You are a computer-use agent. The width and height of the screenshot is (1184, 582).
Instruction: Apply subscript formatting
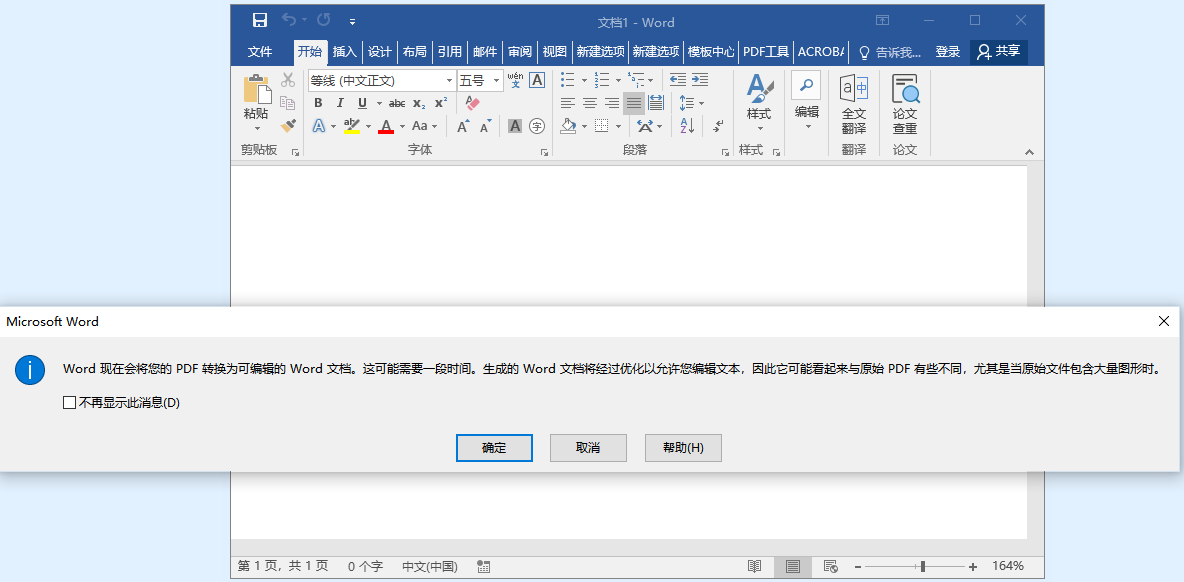pos(419,103)
